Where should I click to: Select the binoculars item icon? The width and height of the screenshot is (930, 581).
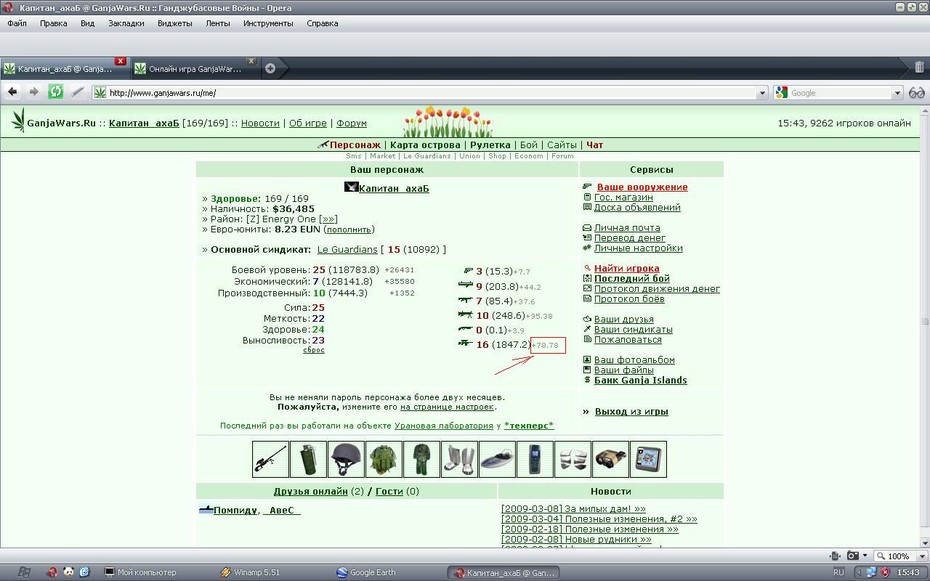click(610, 459)
